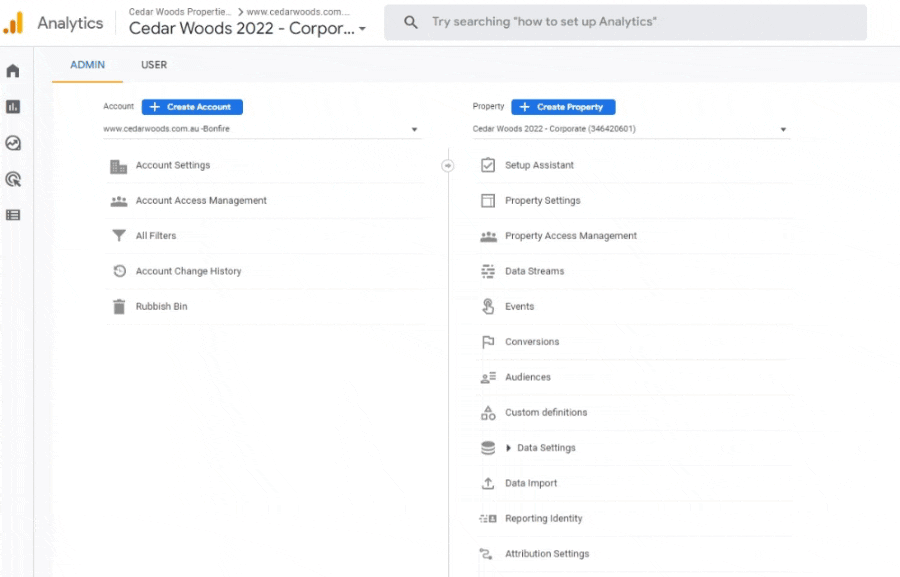Open Audiences link
The height and width of the screenshot is (577, 900).
click(x=527, y=377)
